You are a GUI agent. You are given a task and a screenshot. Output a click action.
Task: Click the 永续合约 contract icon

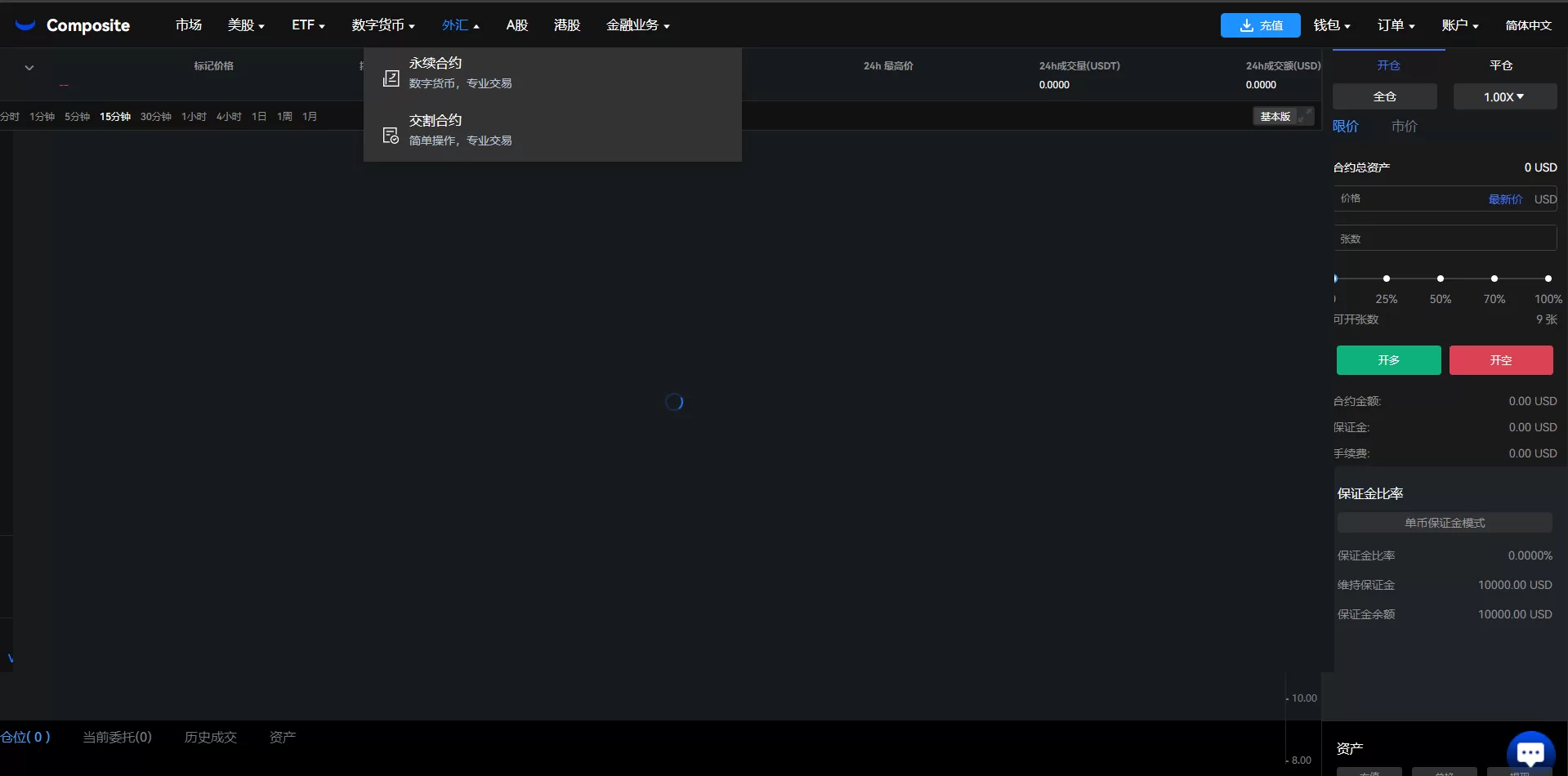391,78
